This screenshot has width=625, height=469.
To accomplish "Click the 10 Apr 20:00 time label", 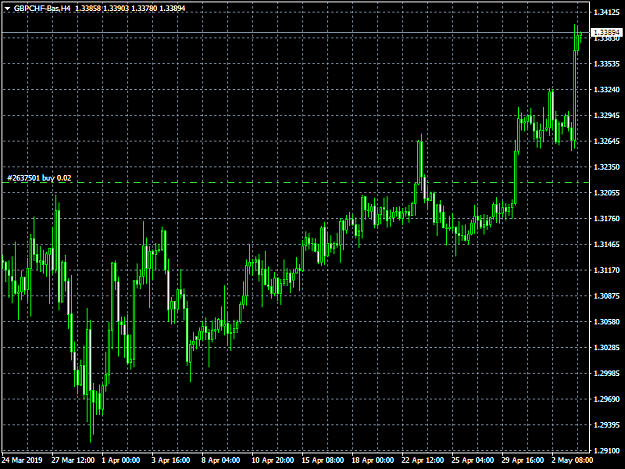I will click(273, 460).
